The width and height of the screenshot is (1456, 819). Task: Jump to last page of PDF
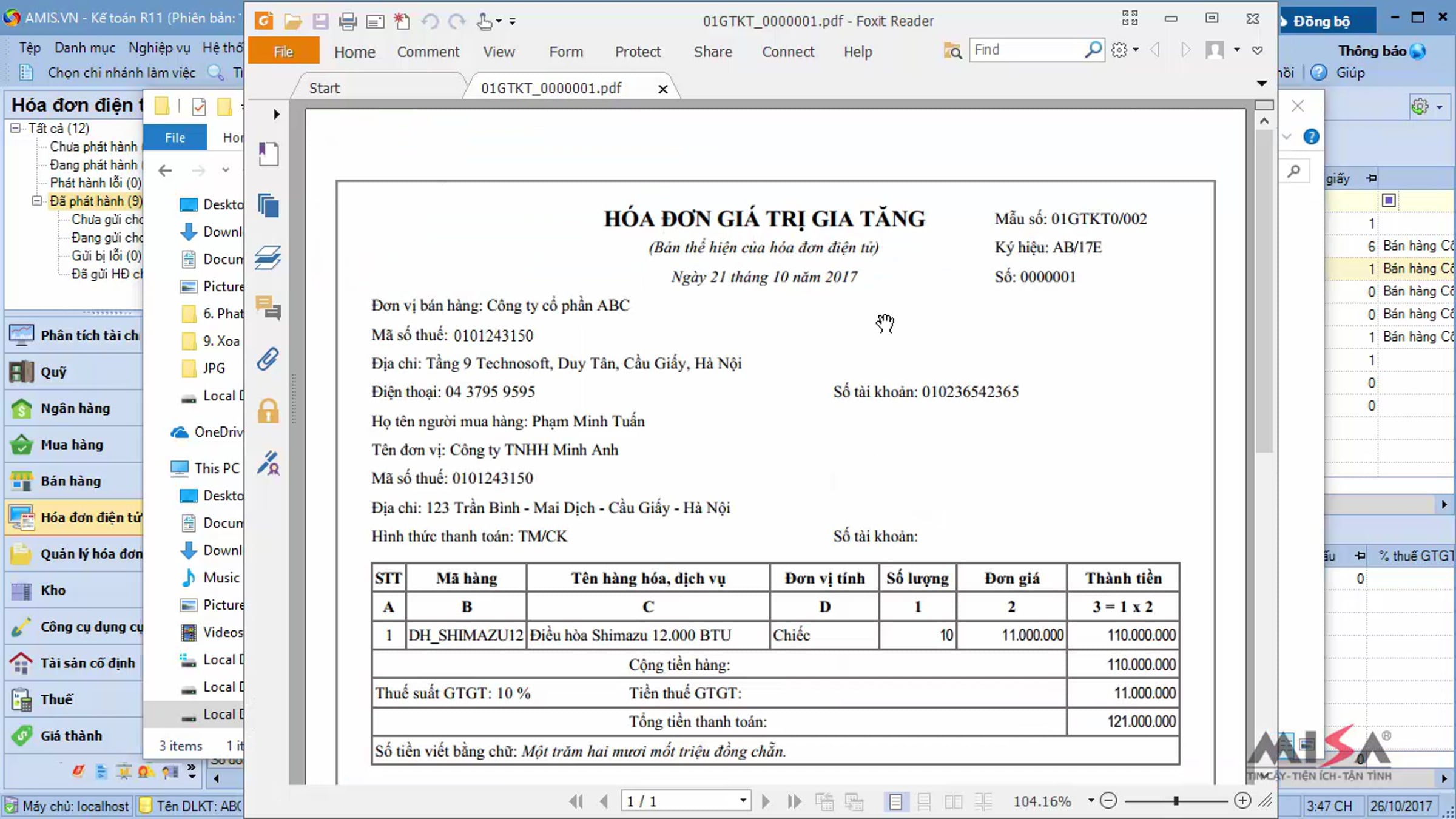coord(794,801)
